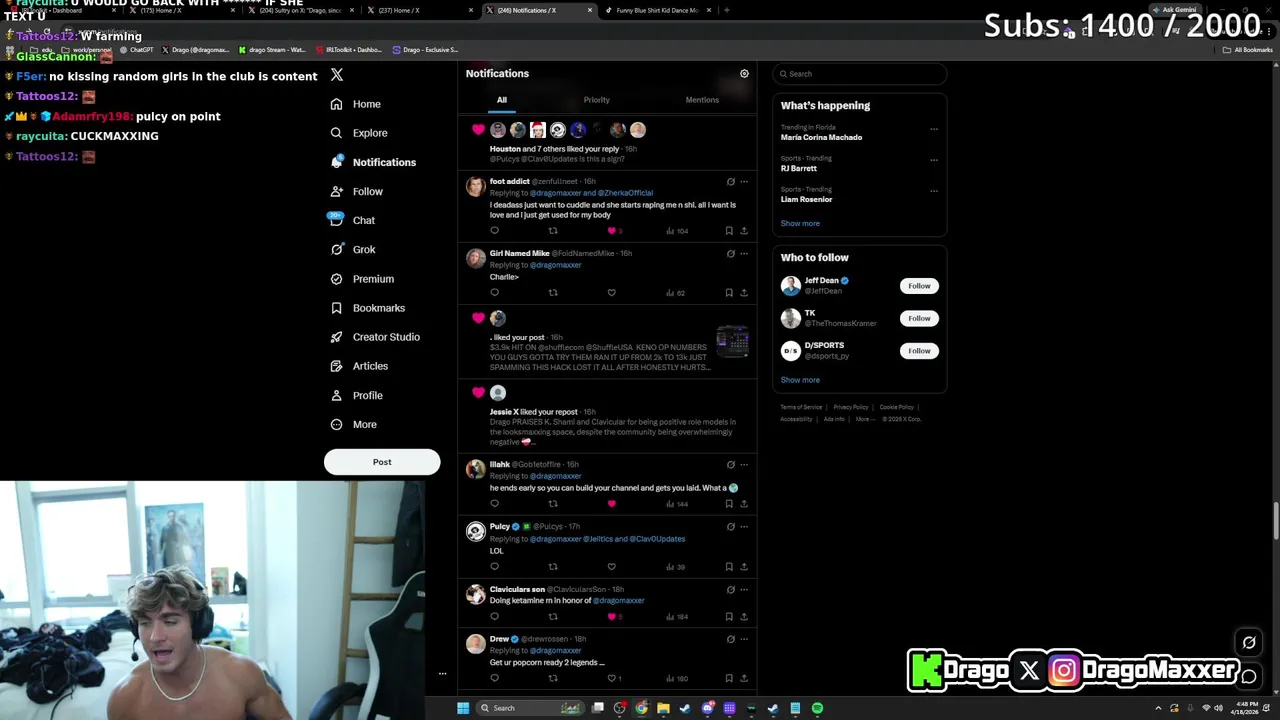Switch to the Funny Blue Shirt Kid browser tab
1280x720 pixels.
657,10
